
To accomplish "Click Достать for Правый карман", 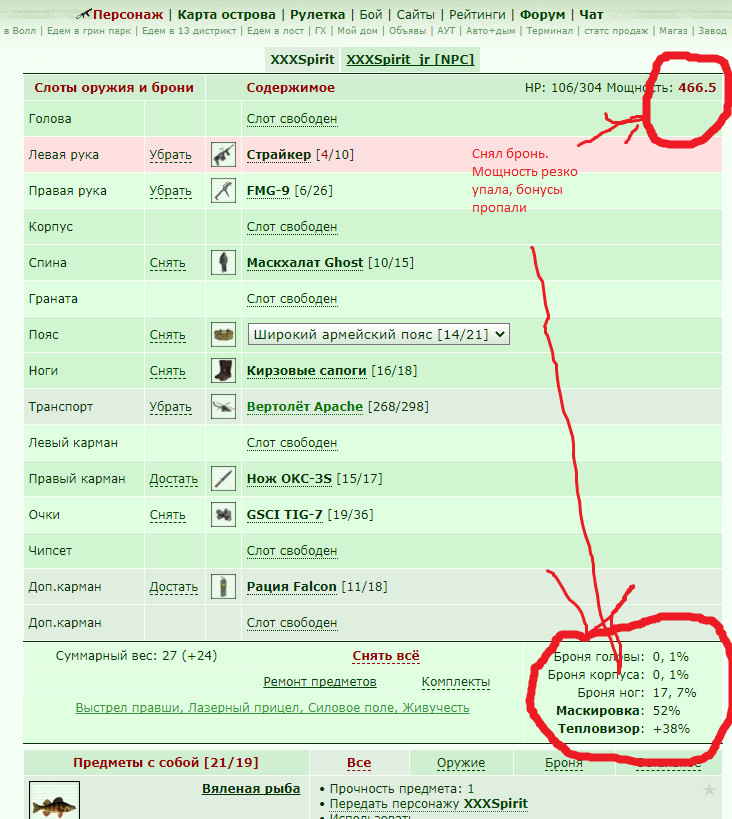I will 173,479.
